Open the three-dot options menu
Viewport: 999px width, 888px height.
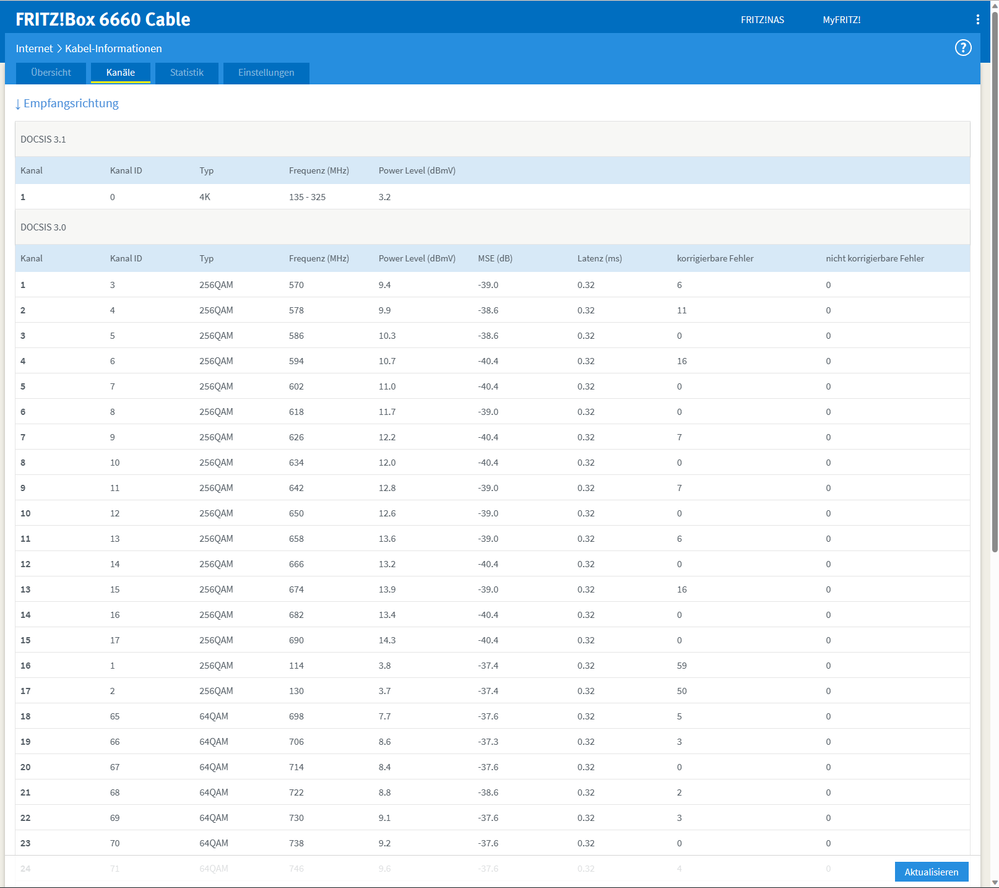point(978,20)
